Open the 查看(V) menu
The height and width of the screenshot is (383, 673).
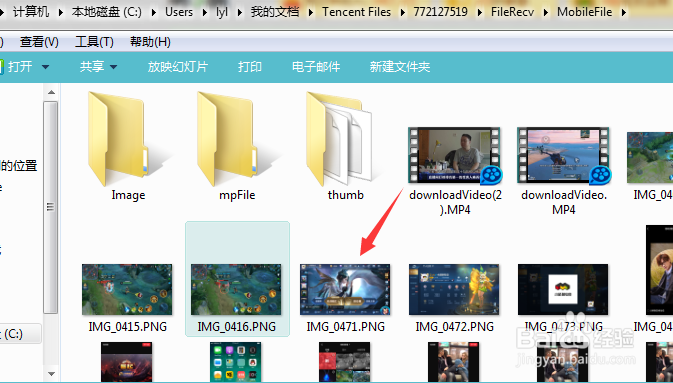(x=39, y=42)
